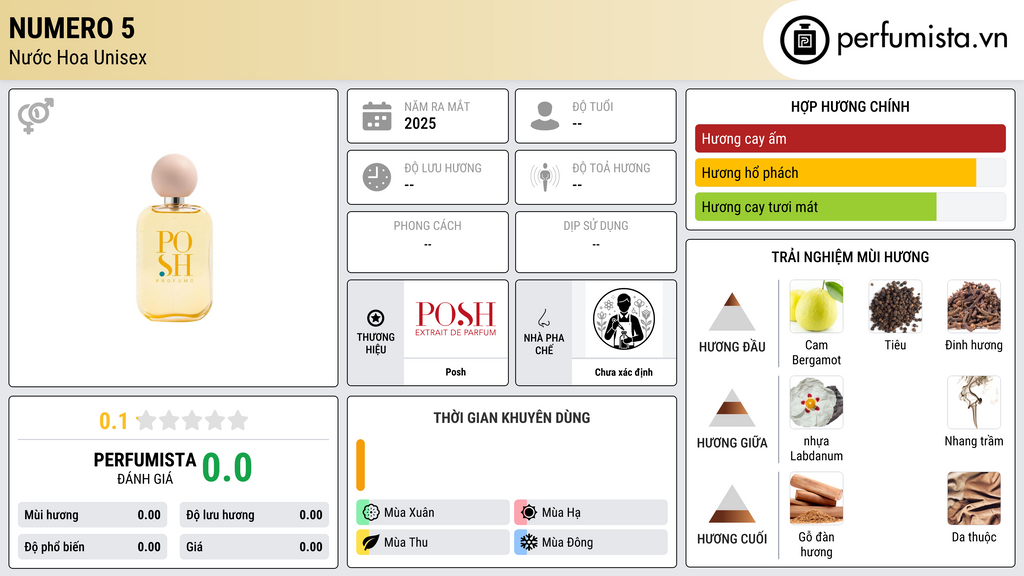Click the Mùa Đông snowflake icon
The width and height of the screenshot is (1024, 576).
[x=529, y=542]
